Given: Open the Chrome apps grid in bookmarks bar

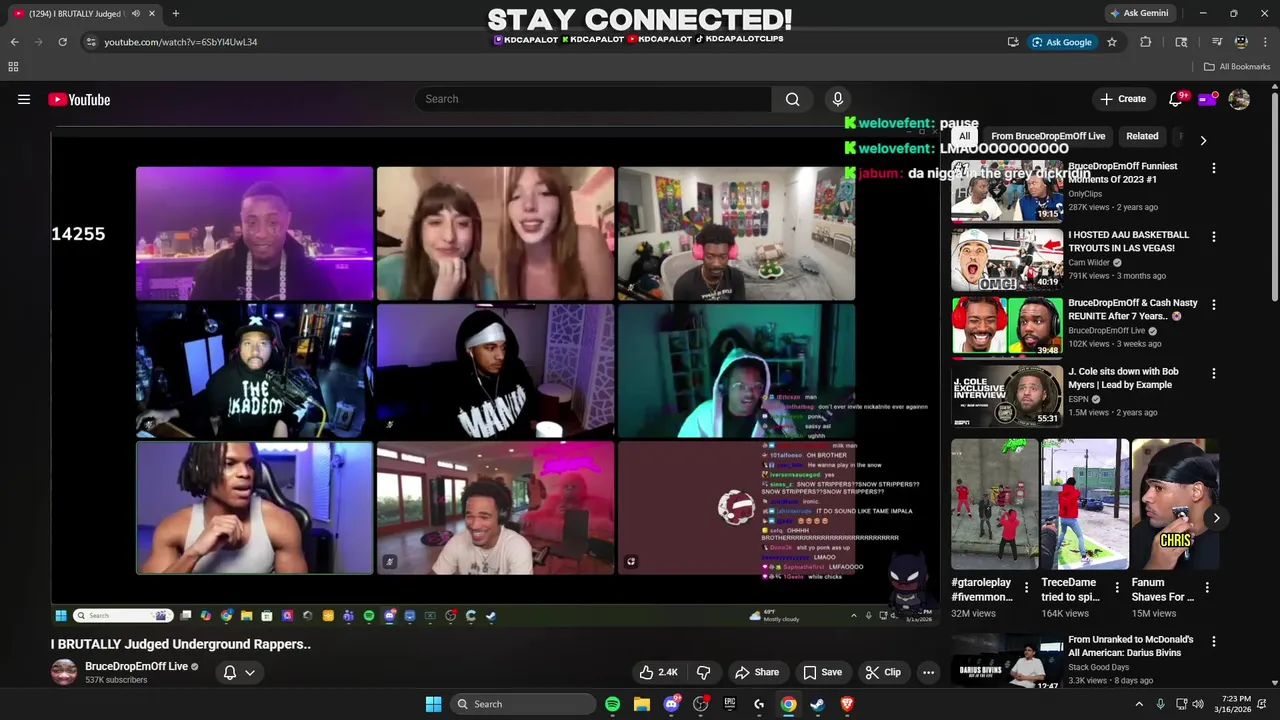Looking at the screenshot, I should pos(13,67).
